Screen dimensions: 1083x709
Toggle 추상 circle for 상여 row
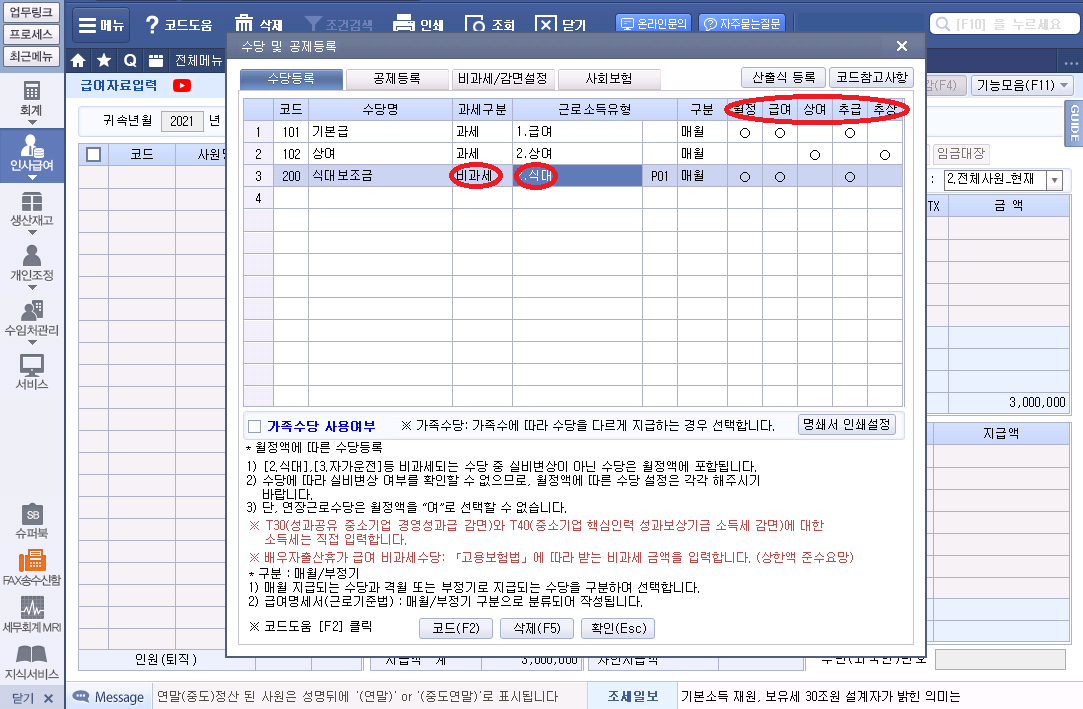tap(885, 155)
